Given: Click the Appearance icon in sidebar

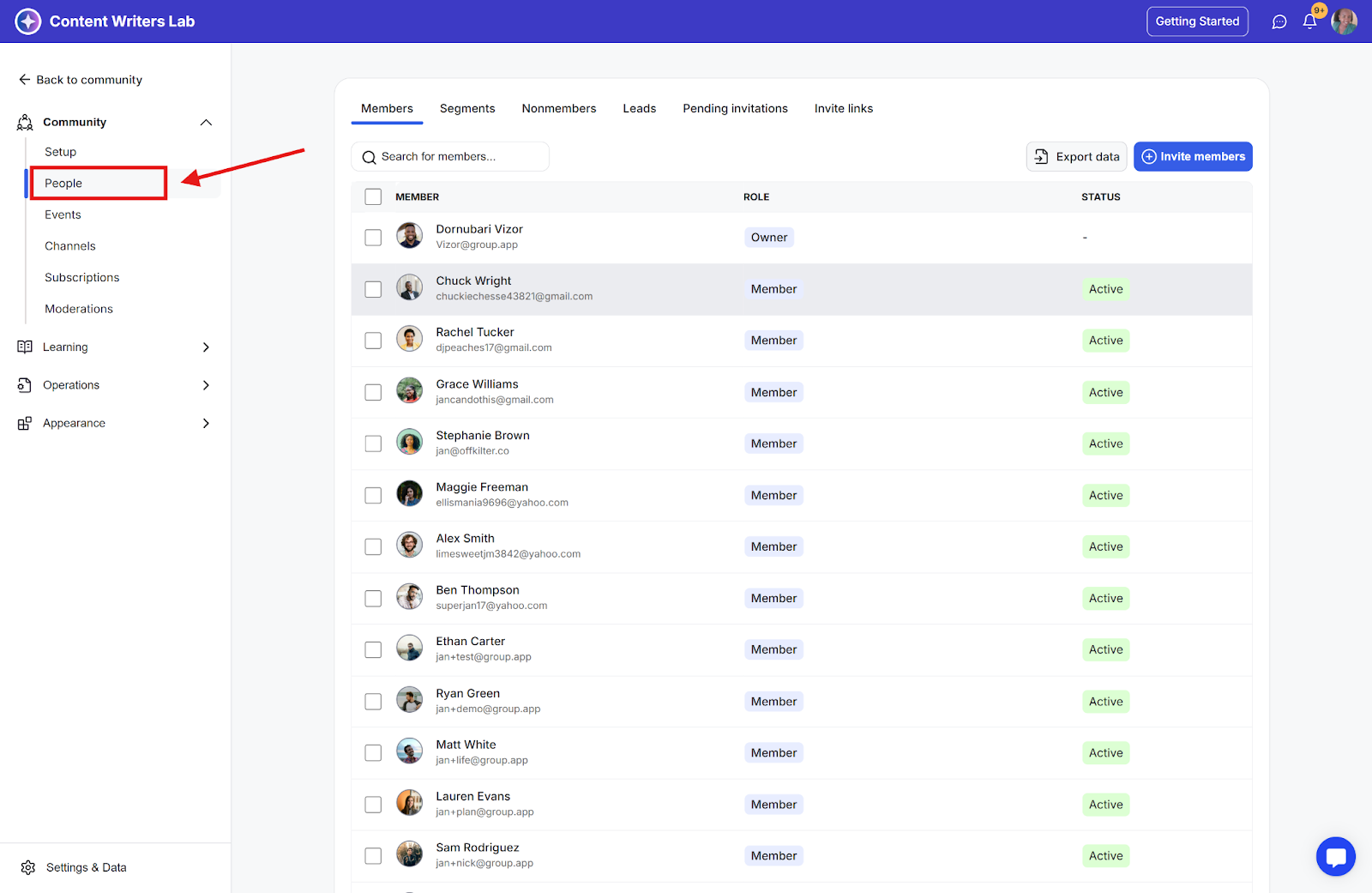Looking at the screenshot, I should 25,424.
